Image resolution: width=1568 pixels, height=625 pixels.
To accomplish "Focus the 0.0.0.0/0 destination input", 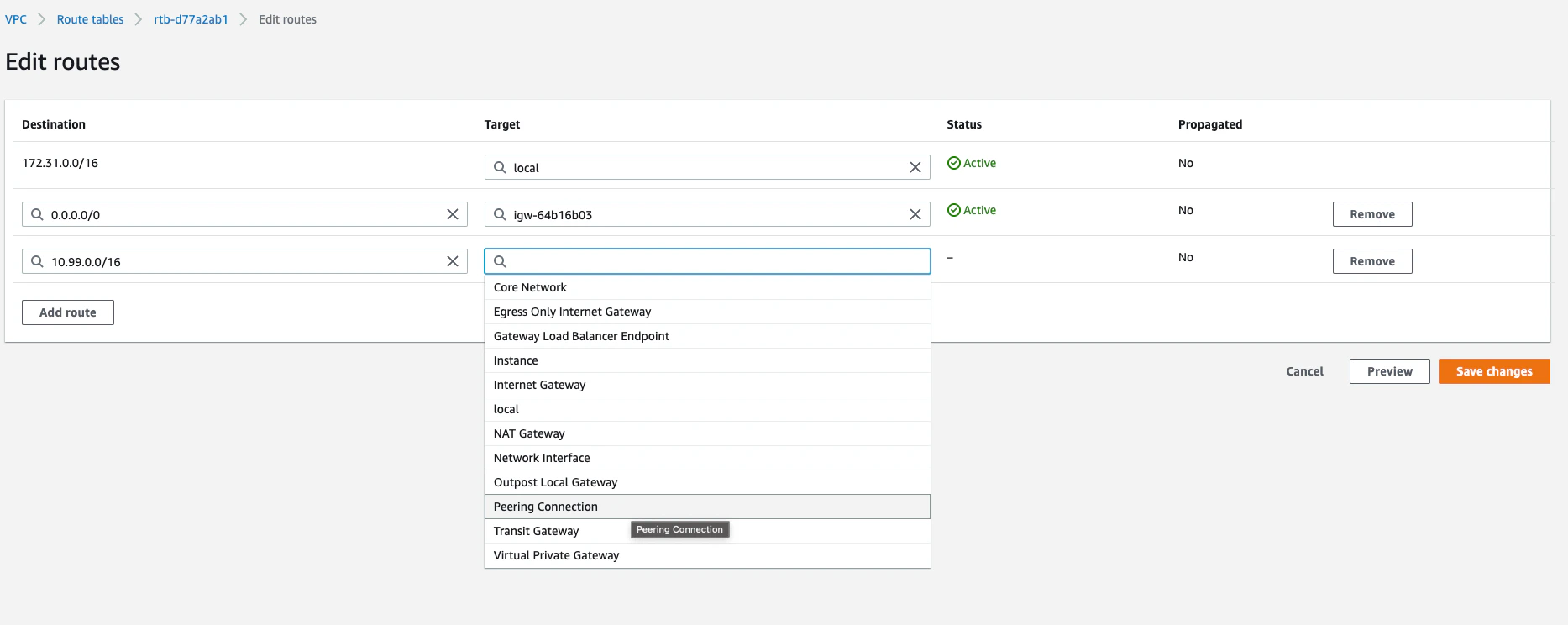I will pyautogui.click(x=244, y=214).
